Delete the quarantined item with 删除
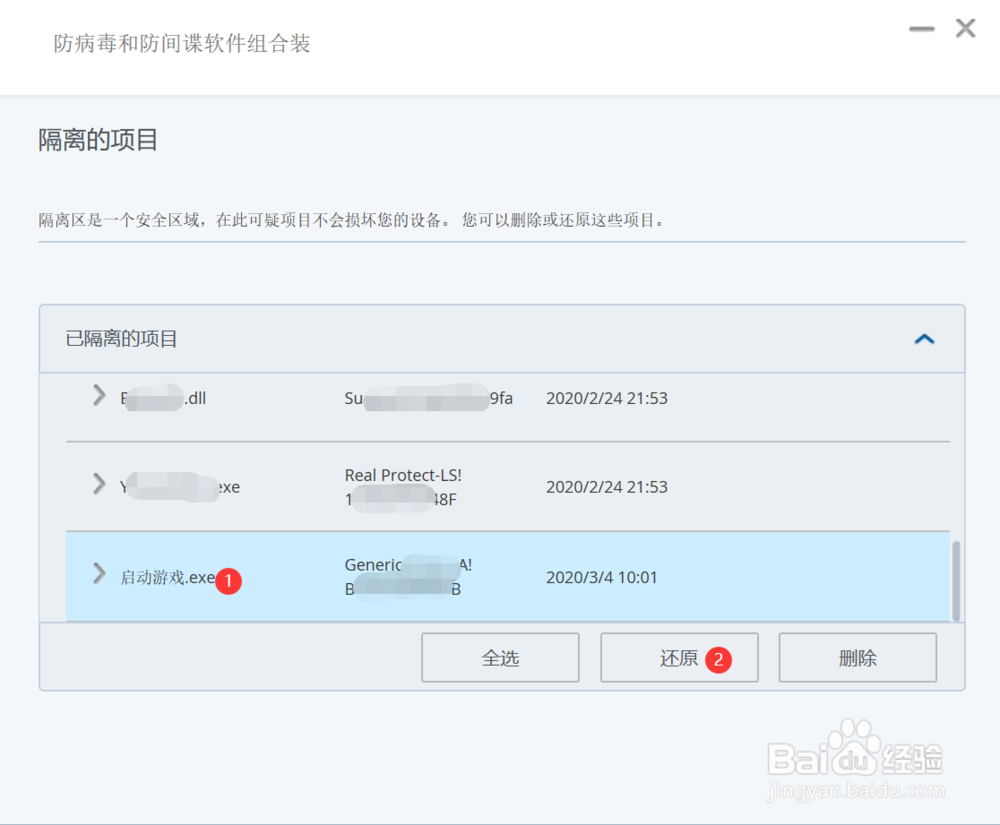 click(857, 657)
